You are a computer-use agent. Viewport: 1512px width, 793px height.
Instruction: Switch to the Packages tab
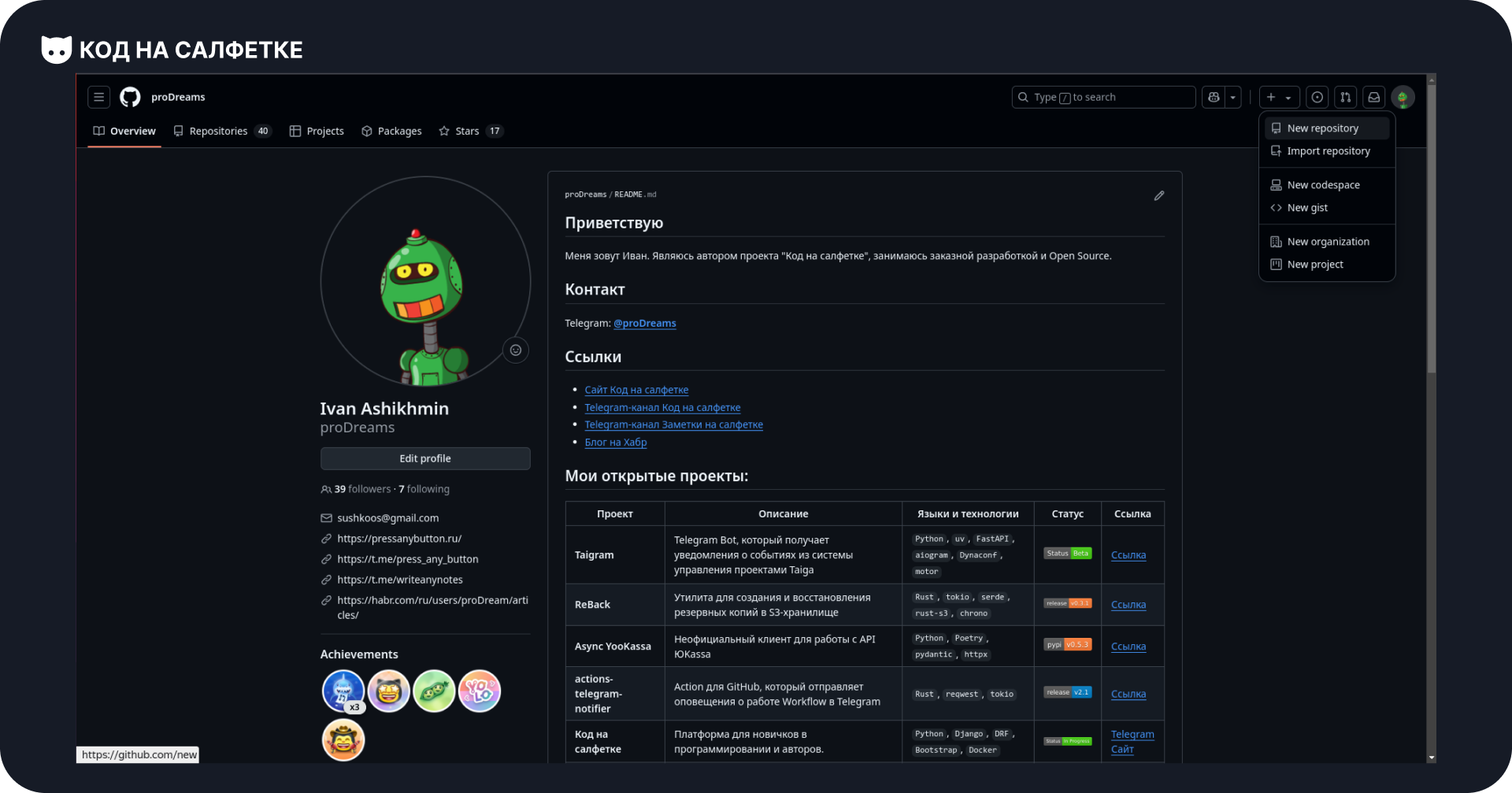(391, 131)
